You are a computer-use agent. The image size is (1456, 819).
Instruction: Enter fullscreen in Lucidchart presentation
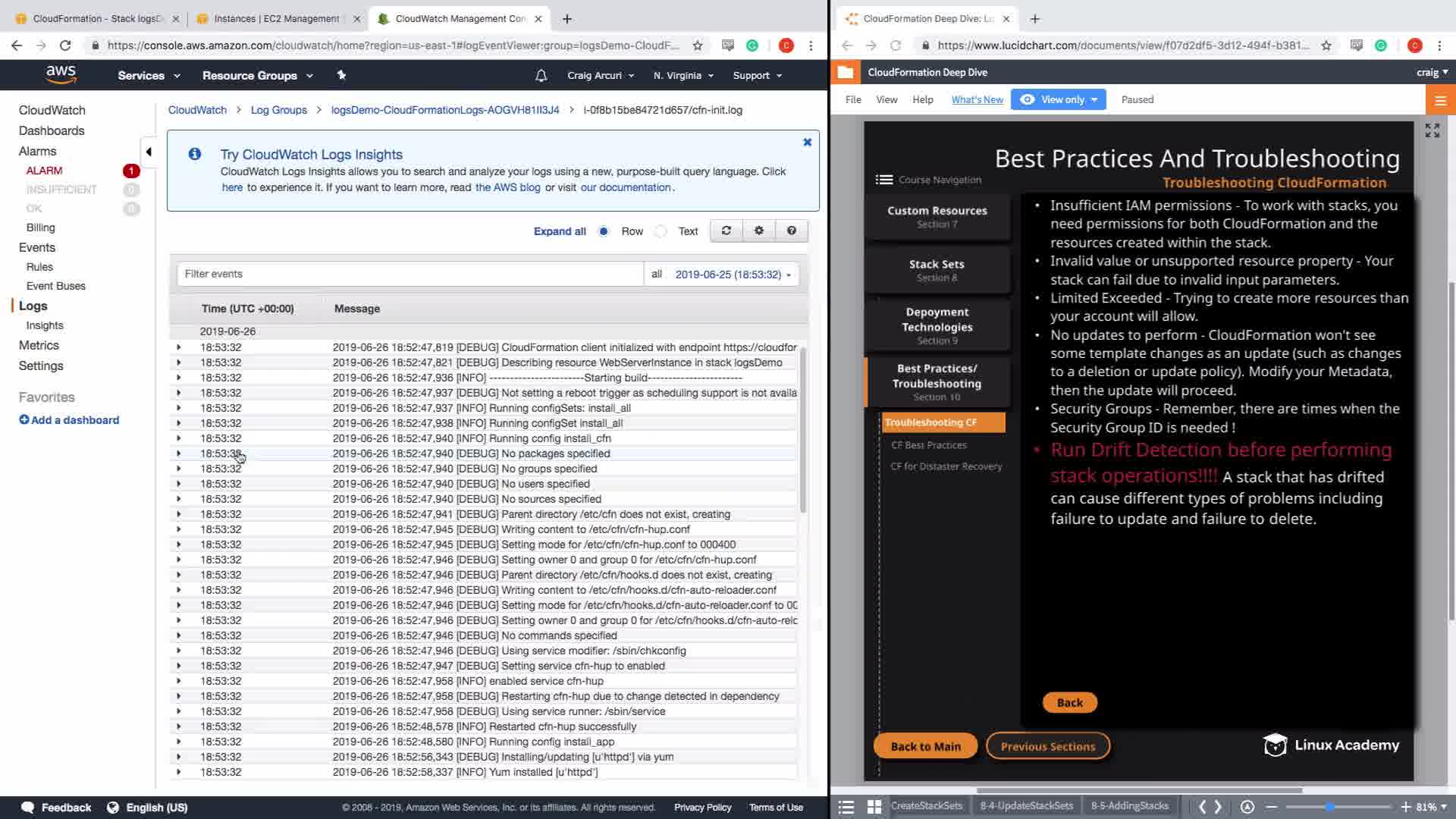click(1432, 130)
